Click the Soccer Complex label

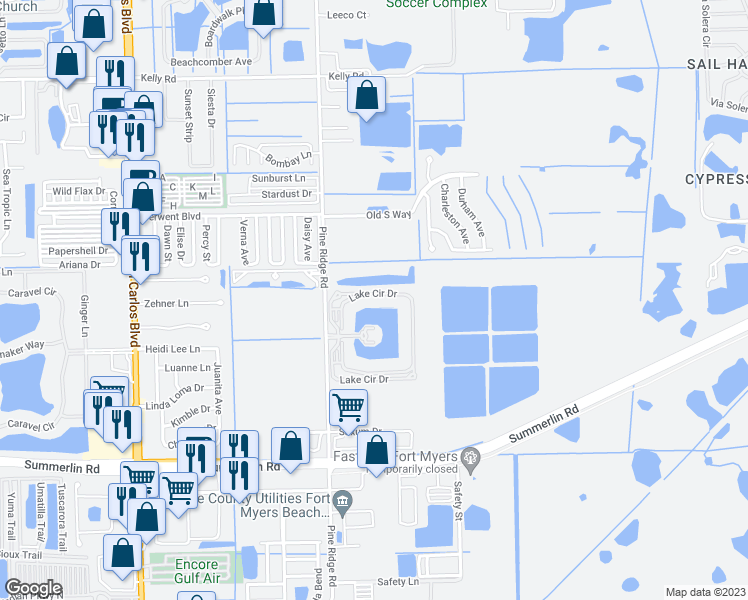coord(436,4)
